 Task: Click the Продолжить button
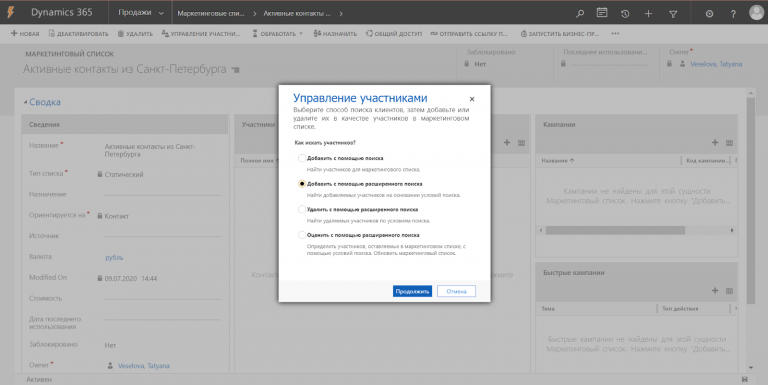[412, 291]
